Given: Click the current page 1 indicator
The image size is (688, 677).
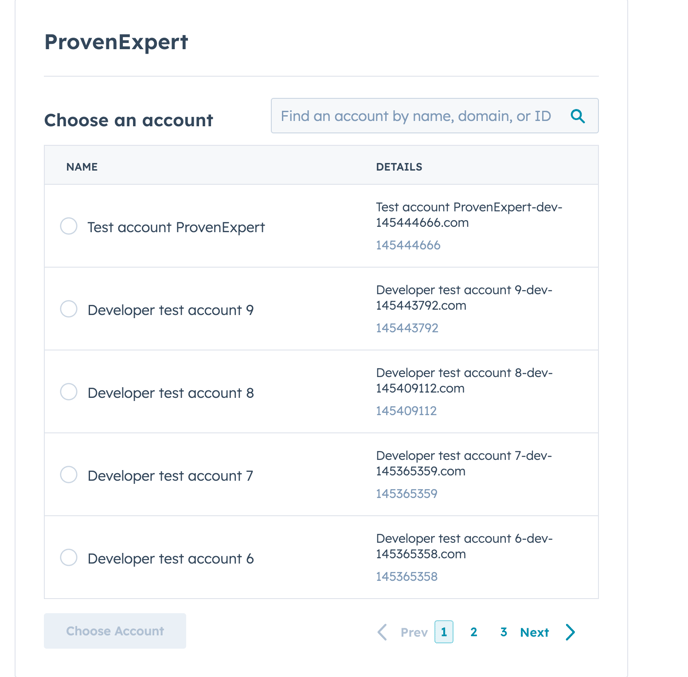Looking at the screenshot, I should pos(444,632).
